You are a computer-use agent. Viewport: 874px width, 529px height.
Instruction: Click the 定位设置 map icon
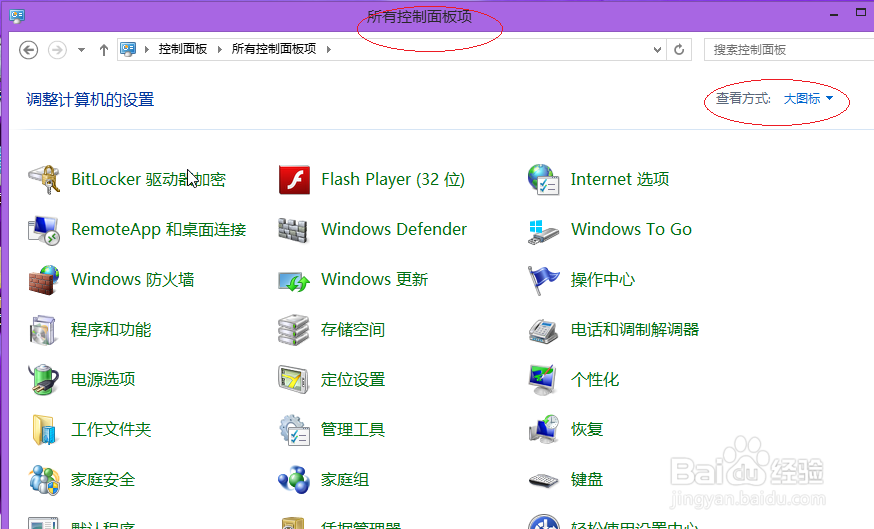(x=293, y=380)
